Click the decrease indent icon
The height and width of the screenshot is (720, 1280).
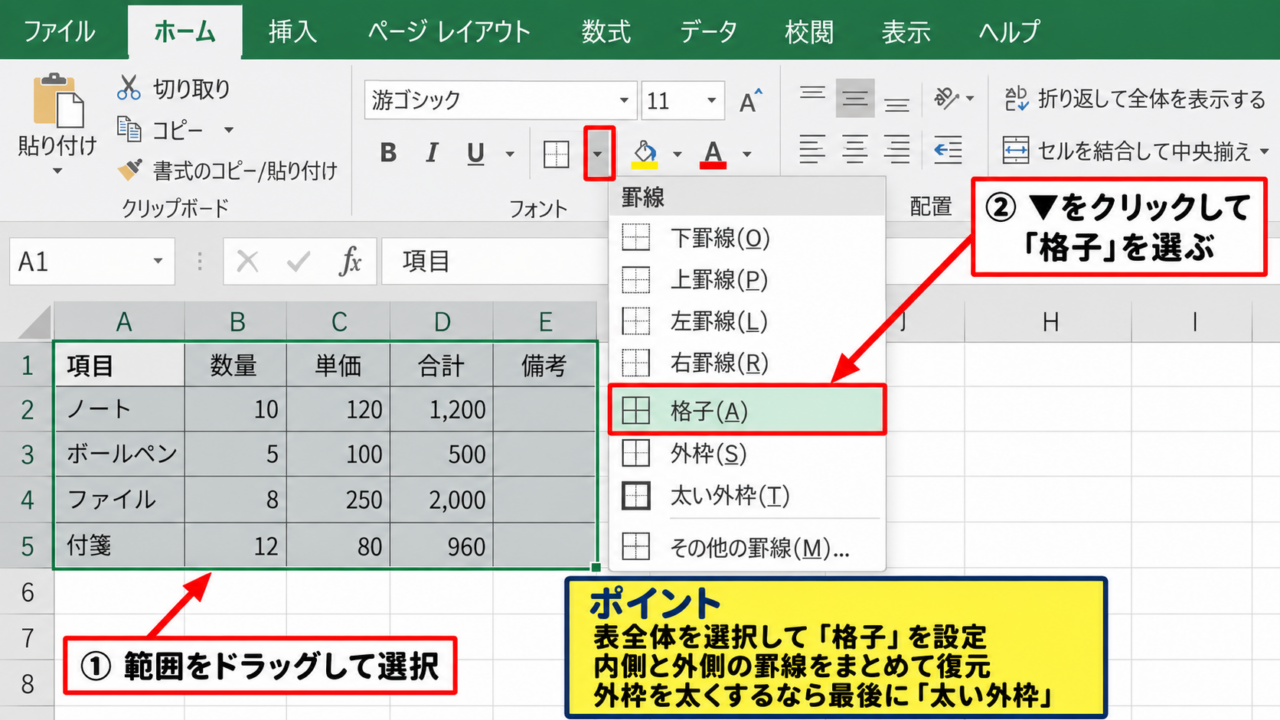coord(946,150)
